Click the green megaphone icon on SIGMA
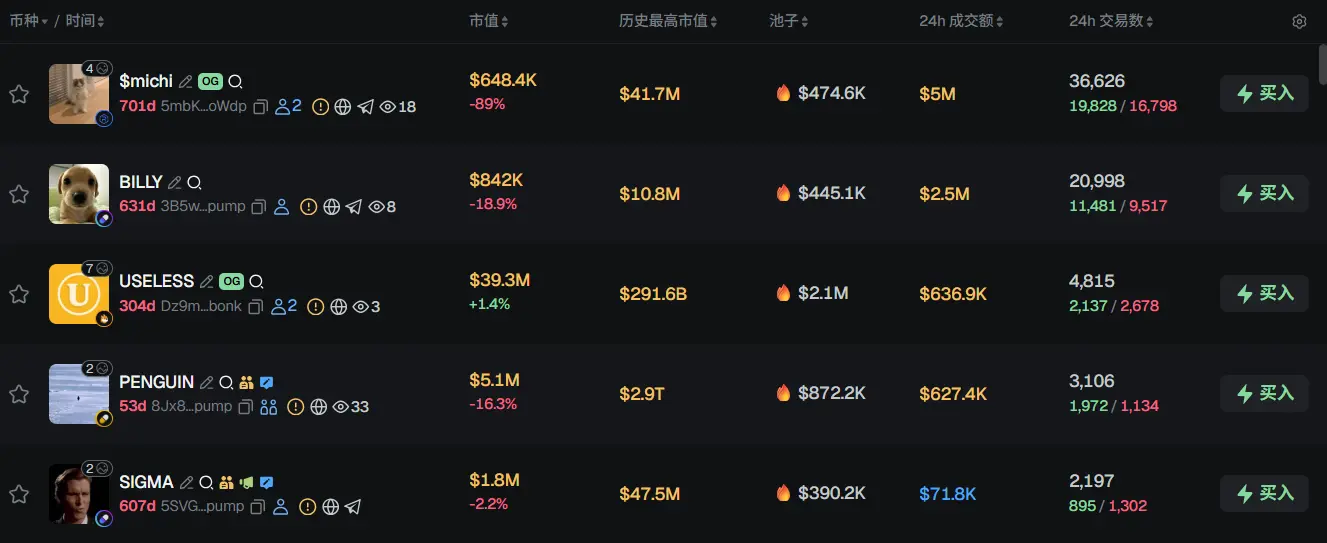This screenshot has height=543, width=1327. pos(246,482)
